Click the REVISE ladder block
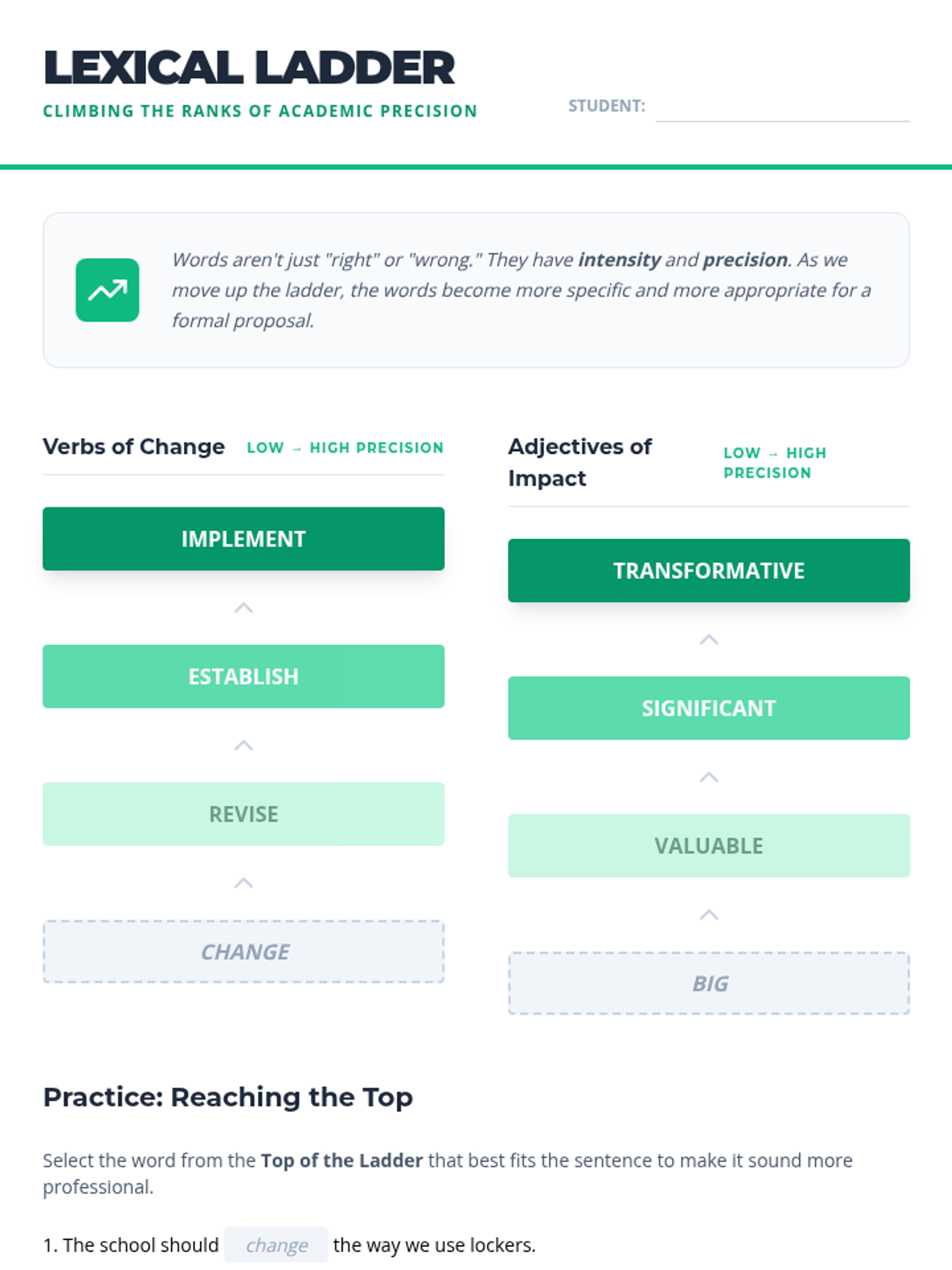The height and width of the screenshot is (1270, 952). point(244,814)
